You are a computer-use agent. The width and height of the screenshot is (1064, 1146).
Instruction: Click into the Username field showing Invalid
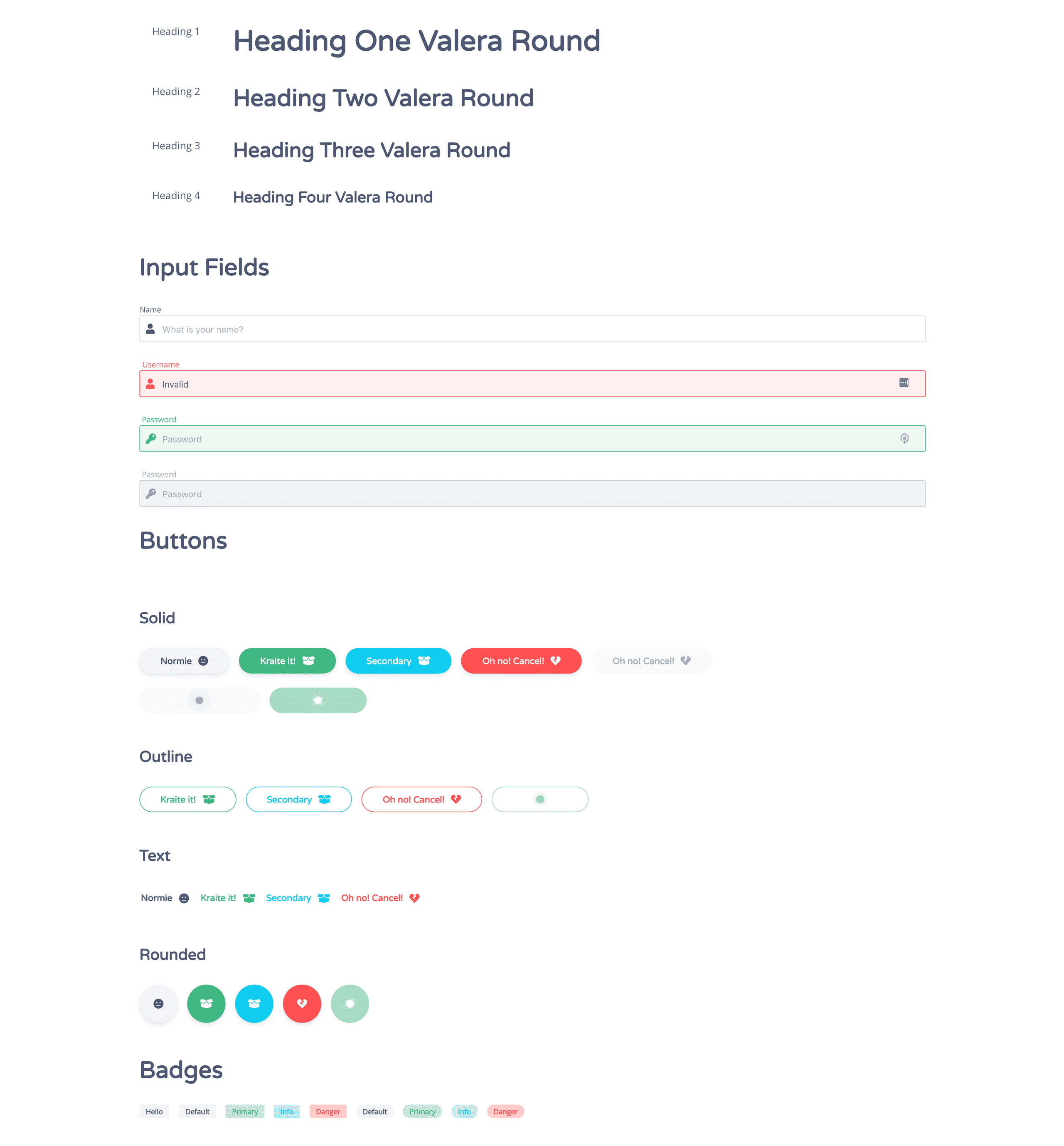click(x=518, y=383)
